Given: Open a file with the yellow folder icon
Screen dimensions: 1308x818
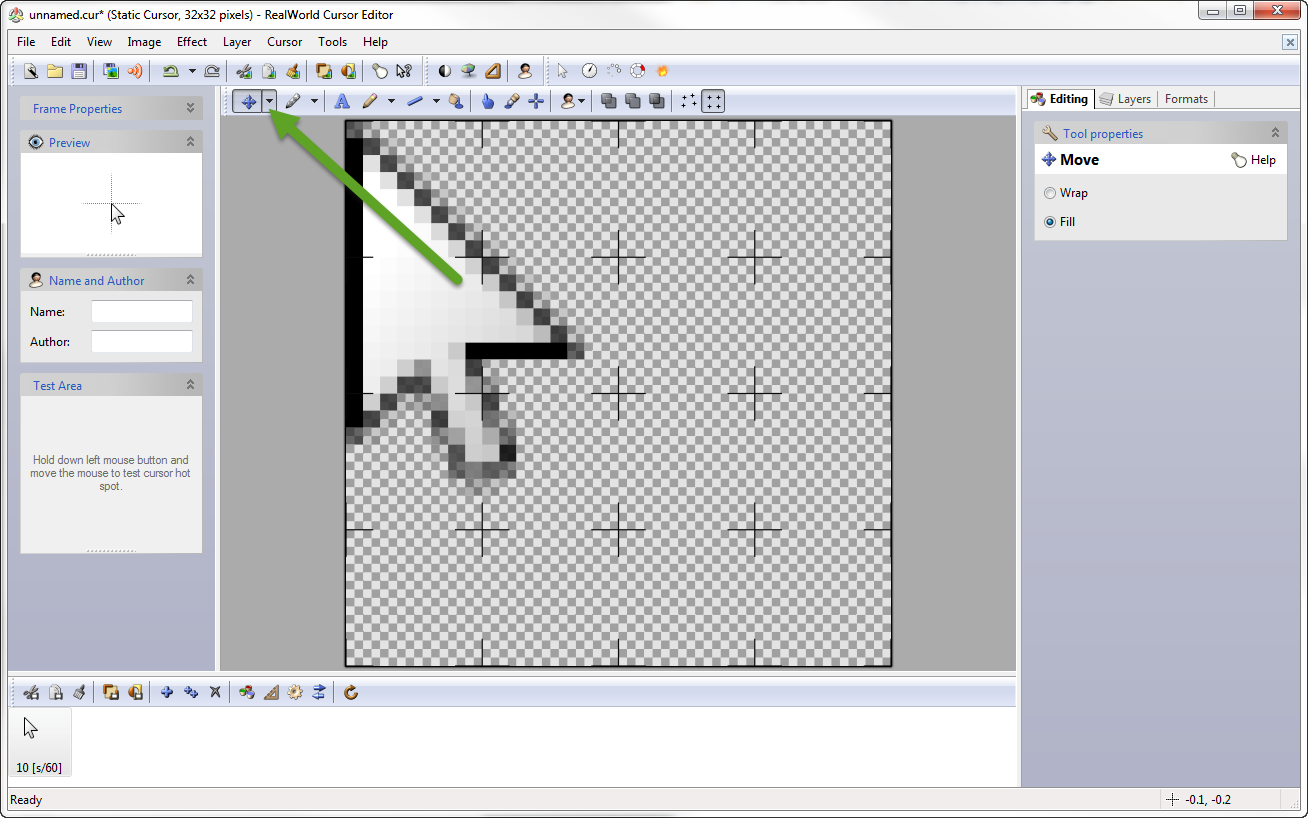Looking at the screenshot, I should pyautogui.click(x=55, y=71).
